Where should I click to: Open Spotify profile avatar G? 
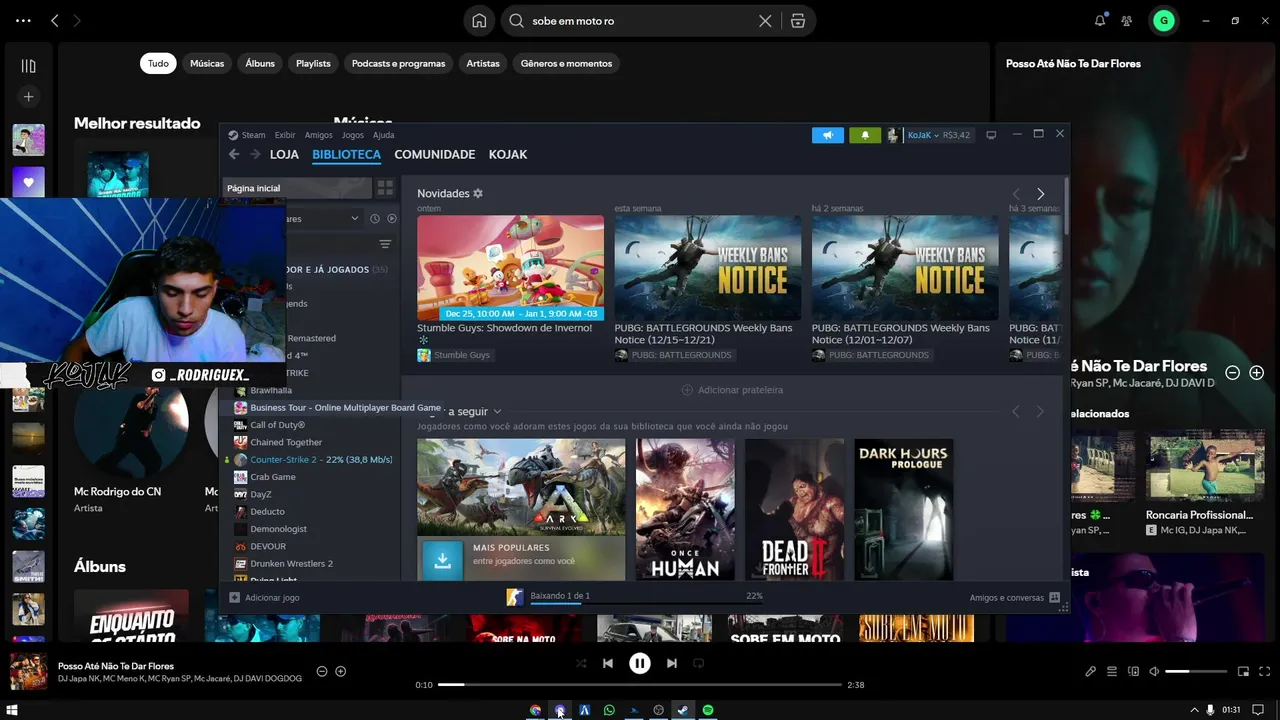(x=1163, y=20)
